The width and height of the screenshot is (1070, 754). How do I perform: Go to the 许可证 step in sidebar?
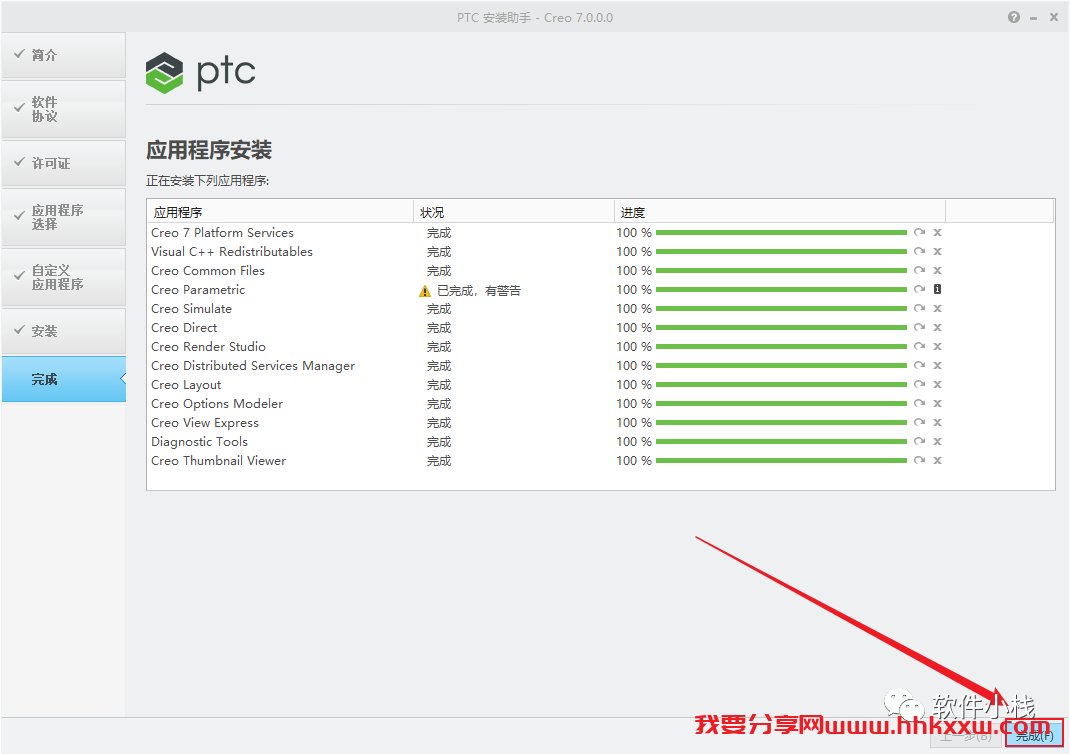point(63,163)
